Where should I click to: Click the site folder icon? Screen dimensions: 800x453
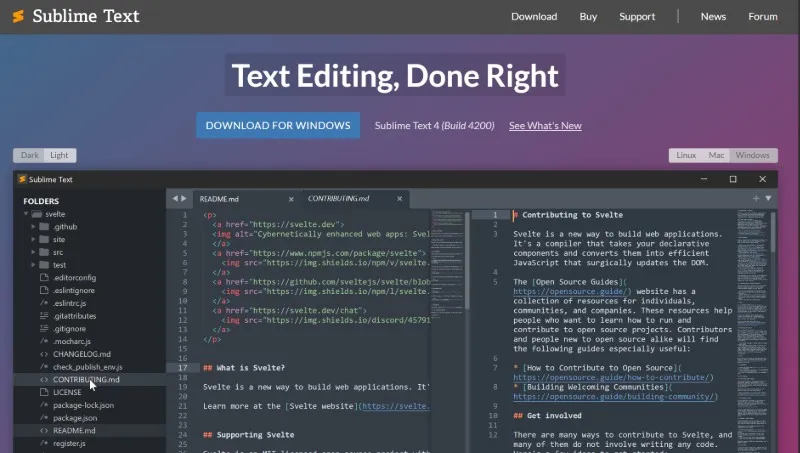coord(44,239)
